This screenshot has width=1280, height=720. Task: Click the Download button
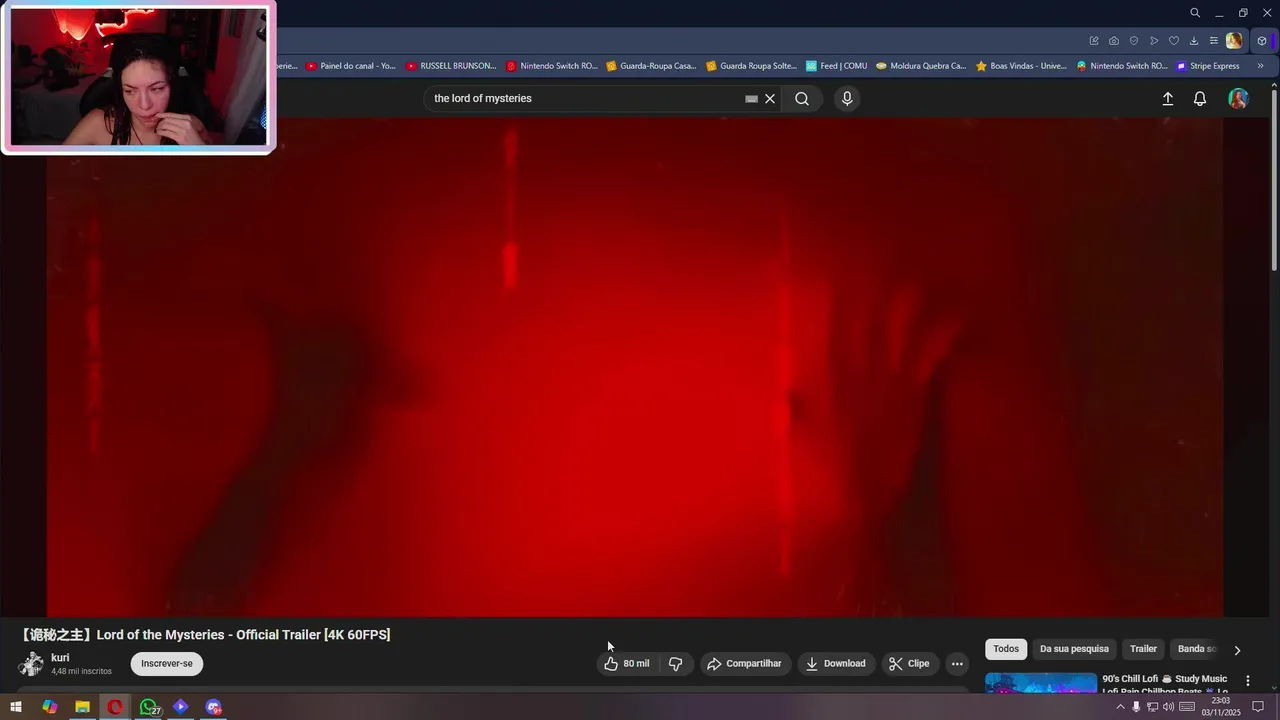836,664
